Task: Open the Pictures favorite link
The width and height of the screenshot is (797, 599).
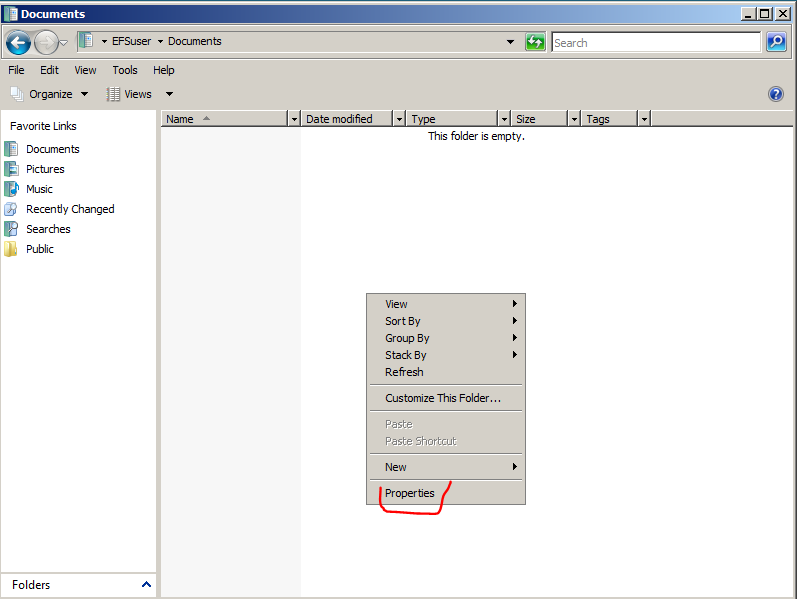Action: (x=45, y=169)
